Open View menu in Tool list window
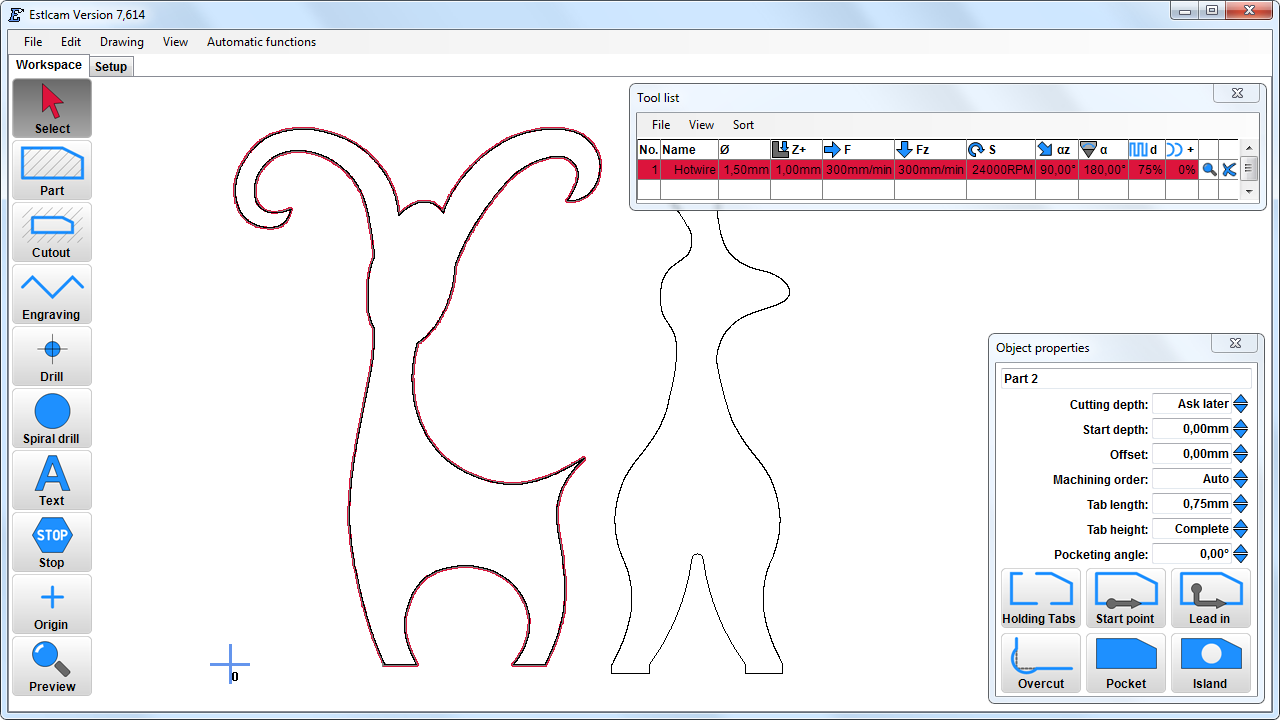Viewport: 1280px width, 720px height. click(x=701, y=125)
